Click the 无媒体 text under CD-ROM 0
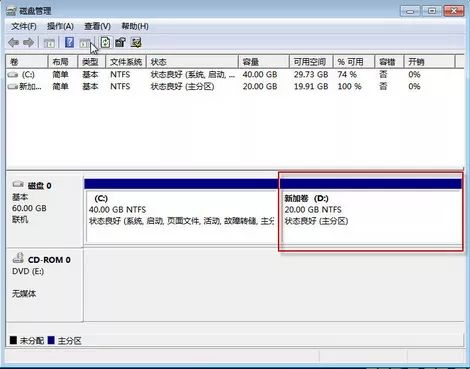 [24, 294]
